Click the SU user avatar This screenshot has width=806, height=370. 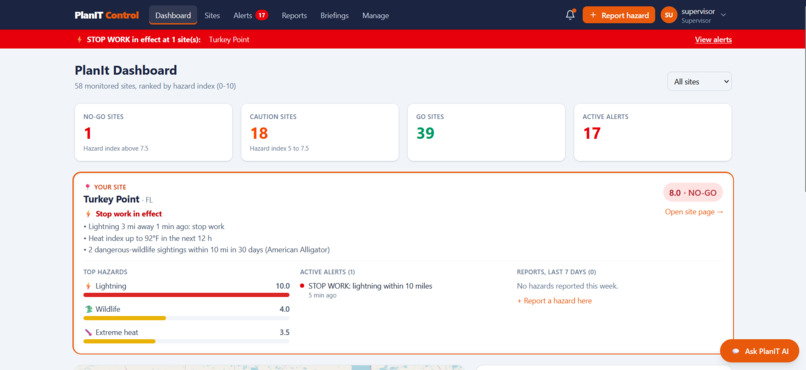coord(668,15)
